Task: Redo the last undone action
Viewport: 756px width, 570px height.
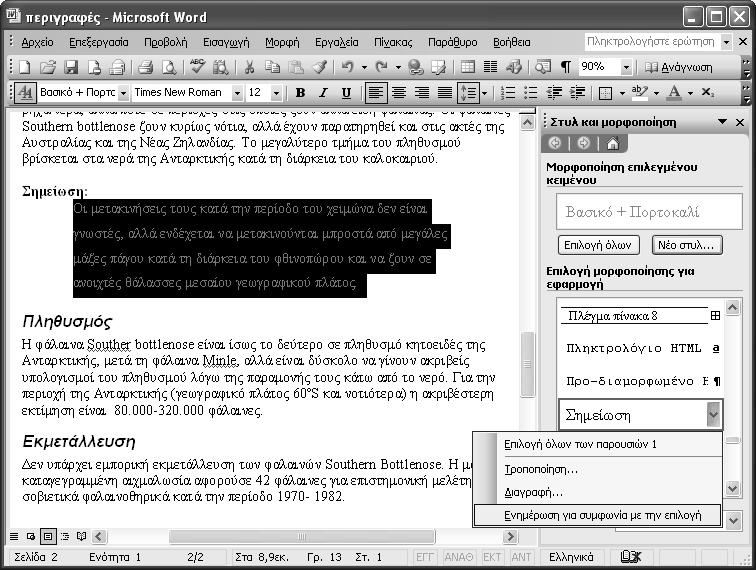Action: coord(381,67)
